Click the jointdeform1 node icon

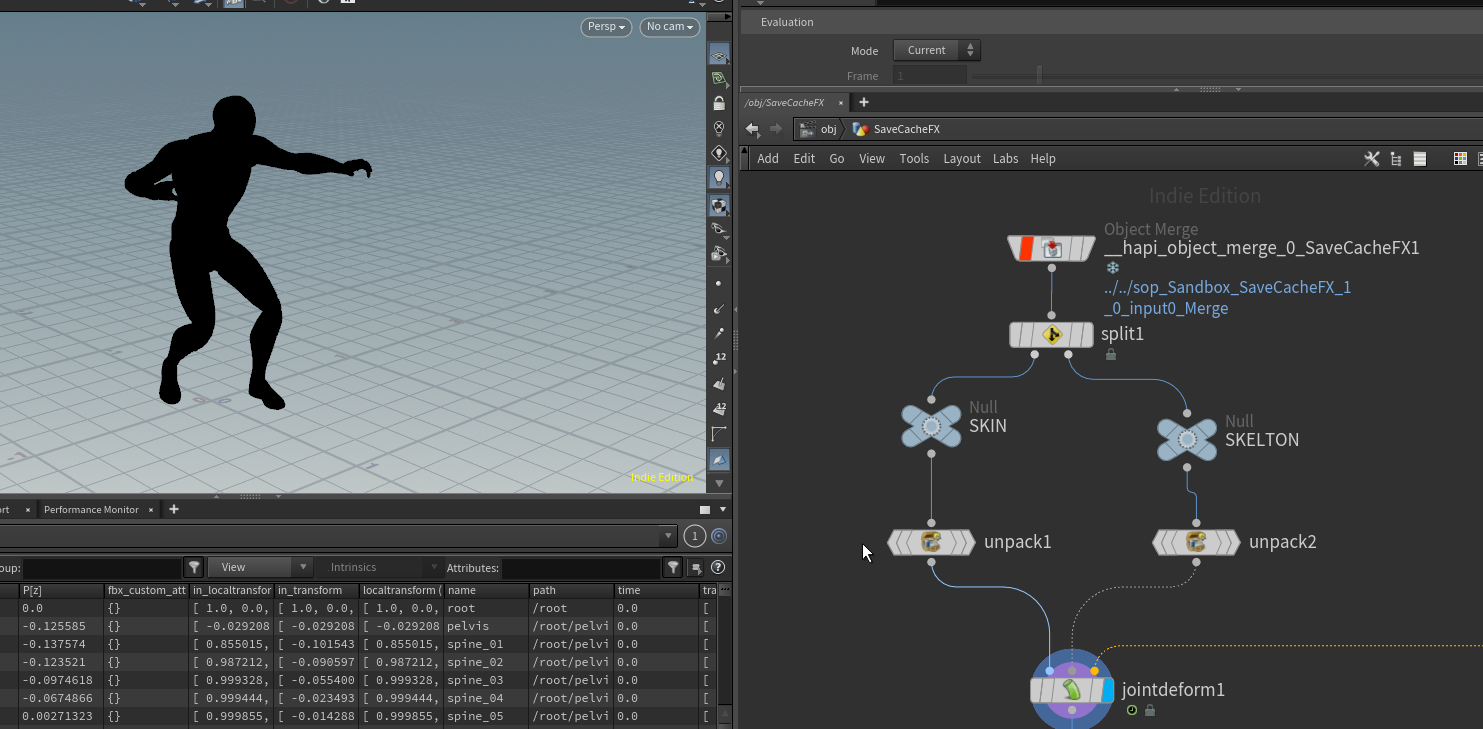pos(1071,690)
